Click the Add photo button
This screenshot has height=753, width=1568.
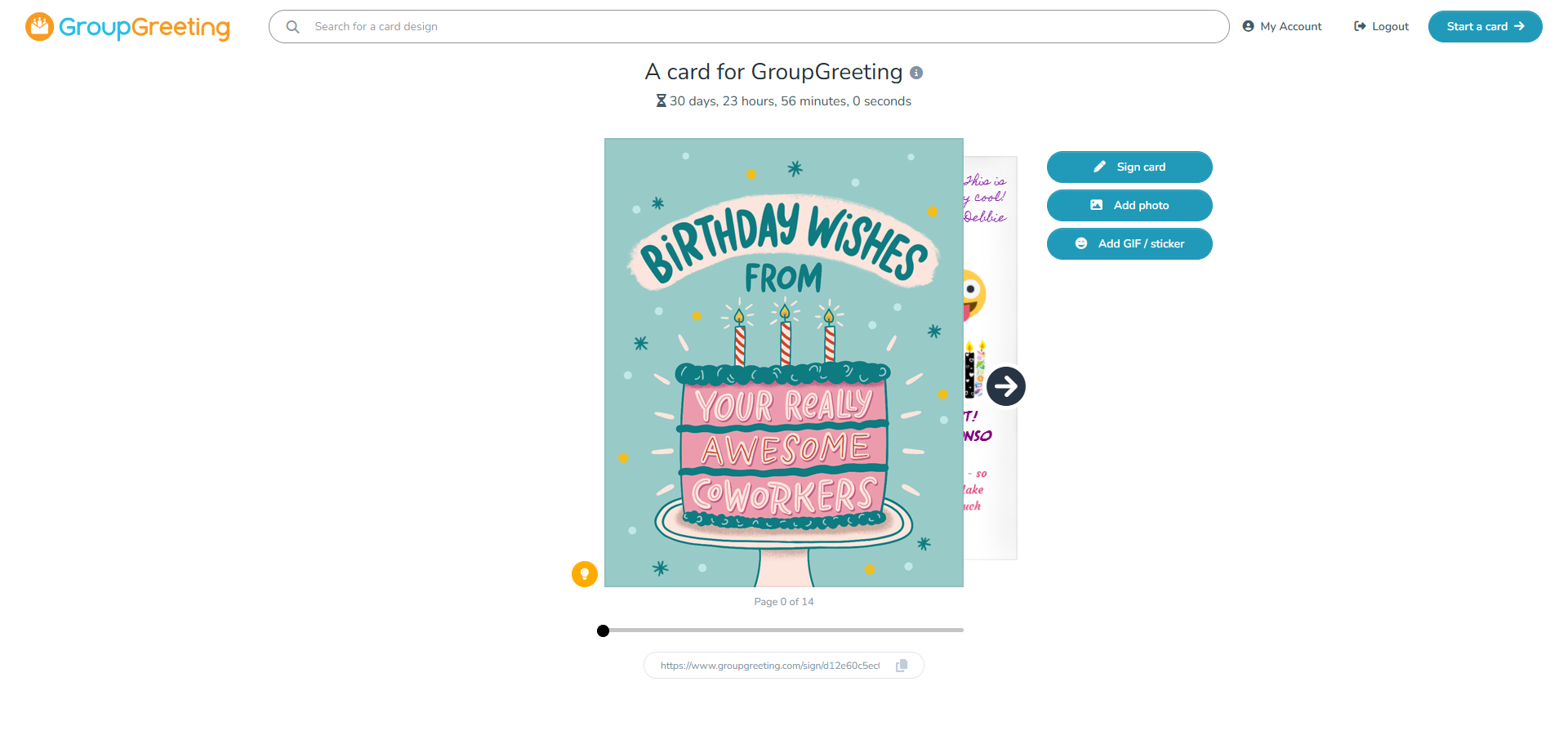coord(1129,206)
